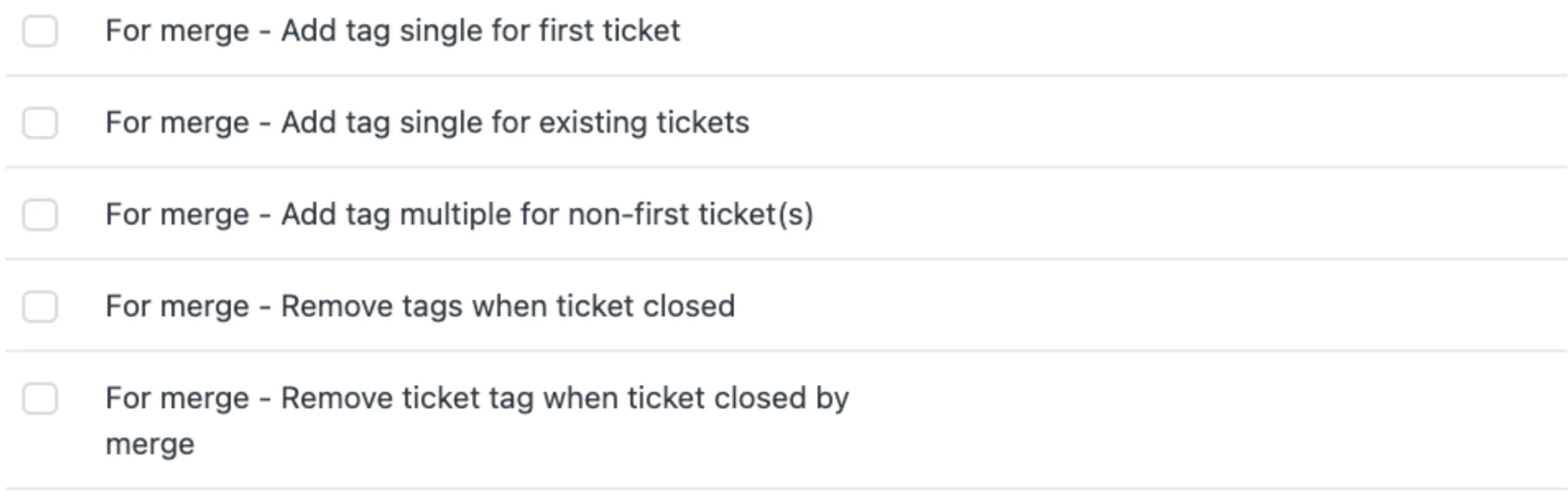
Task: Open "For merge - Add tag multiple for non-first ticket(s)"
Action: (458, 215)
